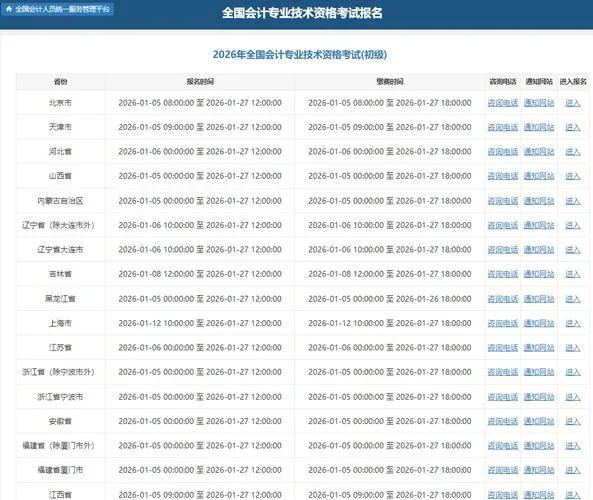
Task: Click 进入 for 上海市
Action: [x=573, y=323]
